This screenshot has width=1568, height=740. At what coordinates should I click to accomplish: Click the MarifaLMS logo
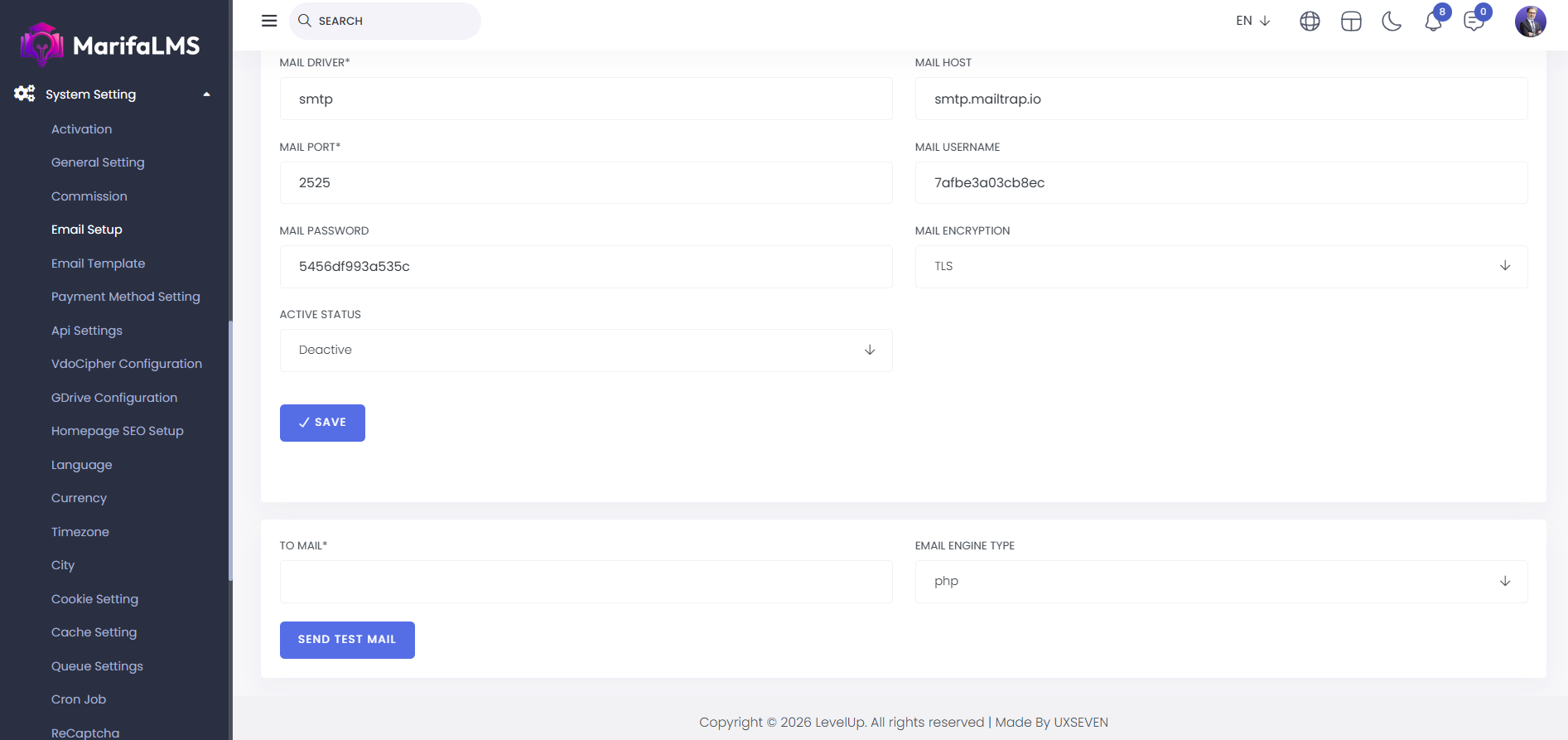click(x=110, y=45)
